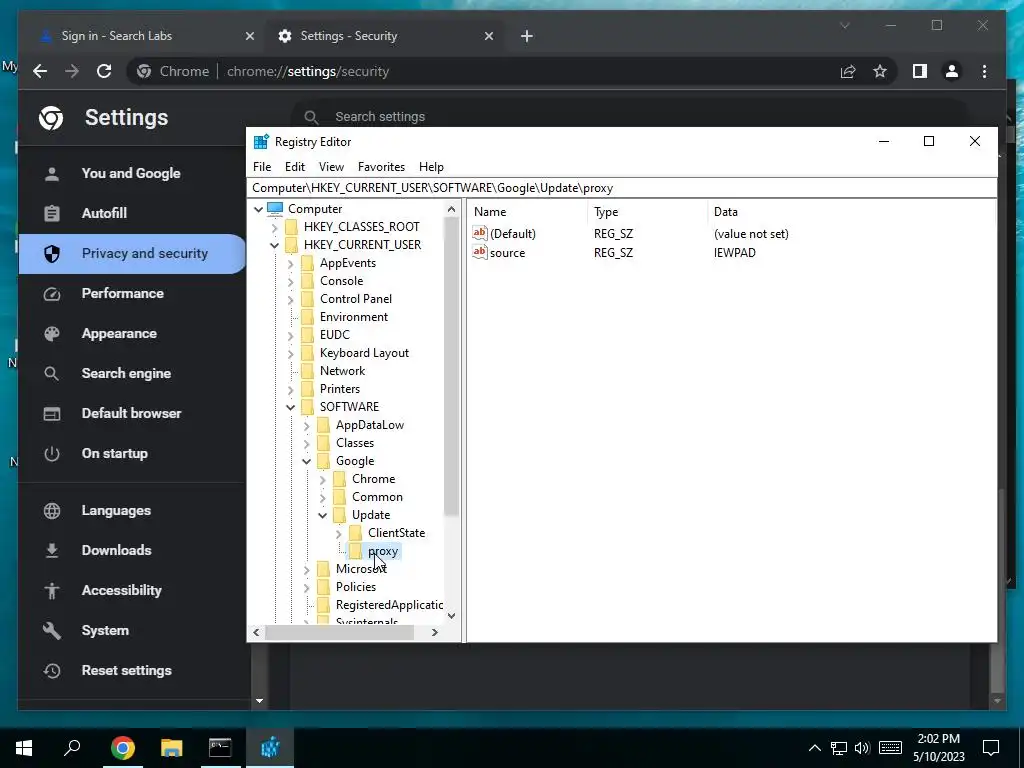Select the proxy registry key
Image resolution: width=1024 pixels, height=768 pixels.
(383, 551)
